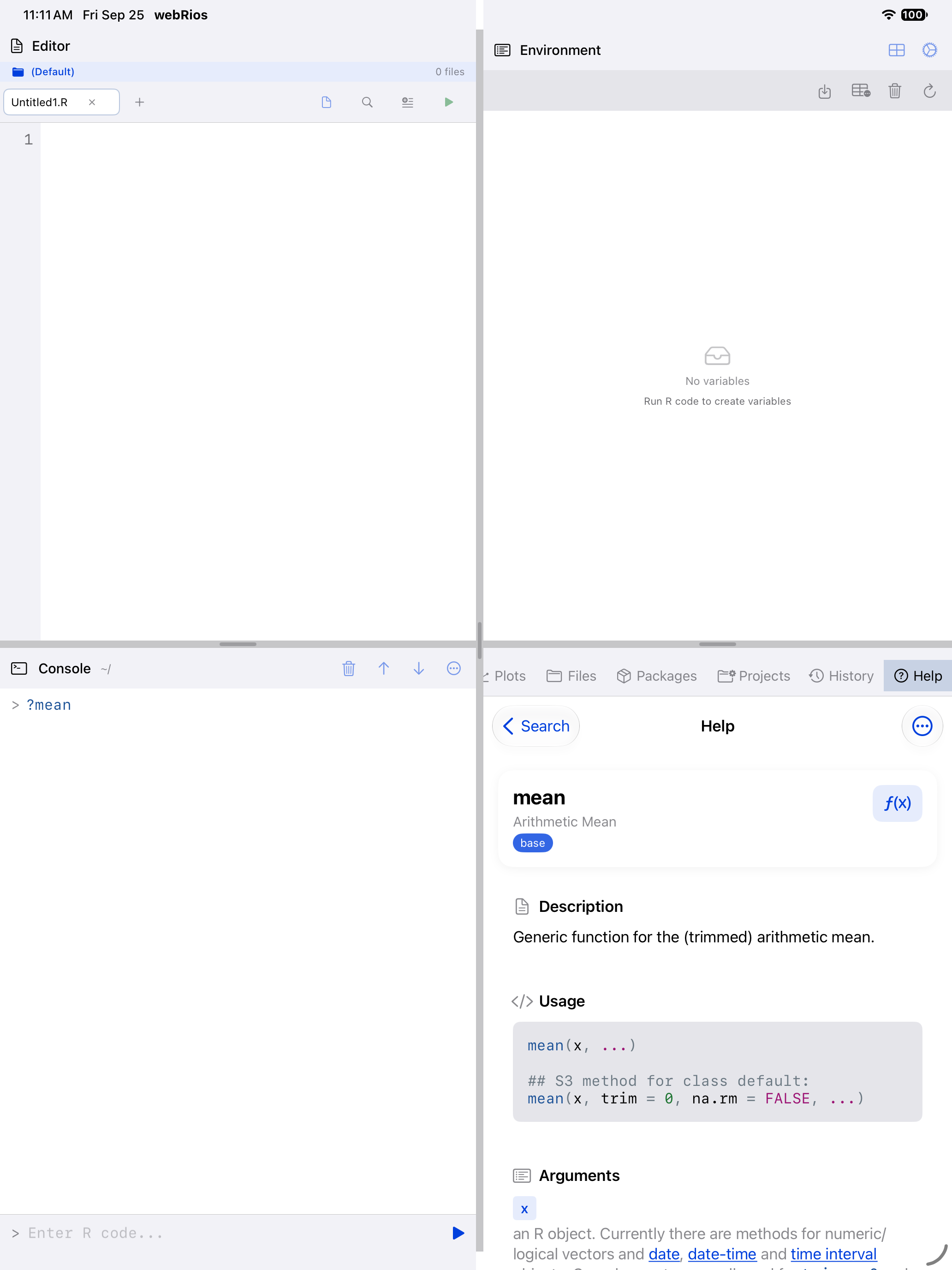Click the "mean" help title
Viewport: 952px width, 1270px height.
[539, 798]
